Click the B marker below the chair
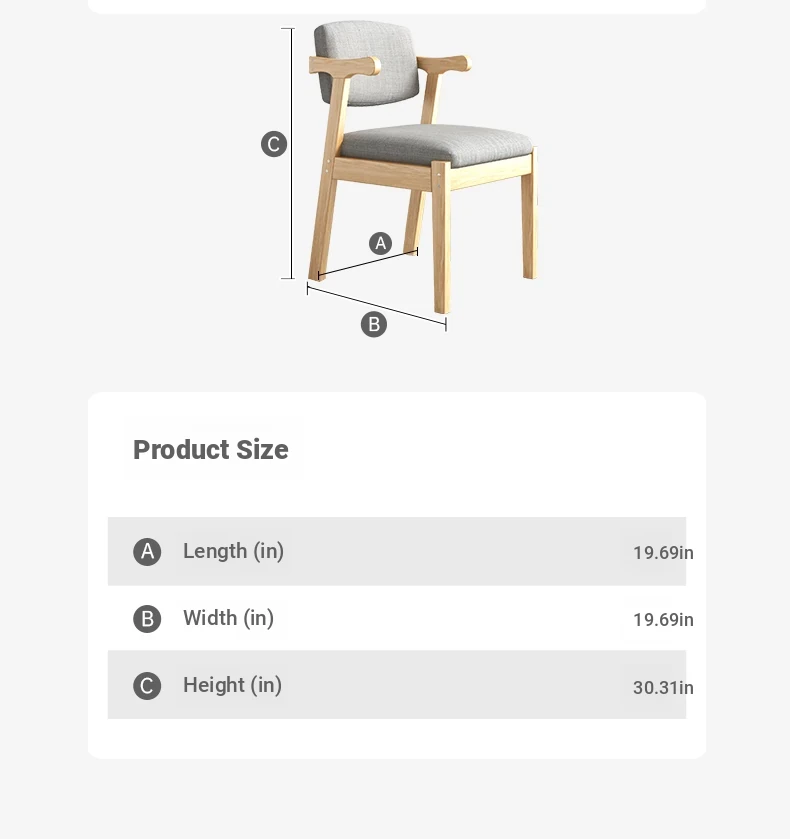 pyautogui.click(x=374, y=324)
